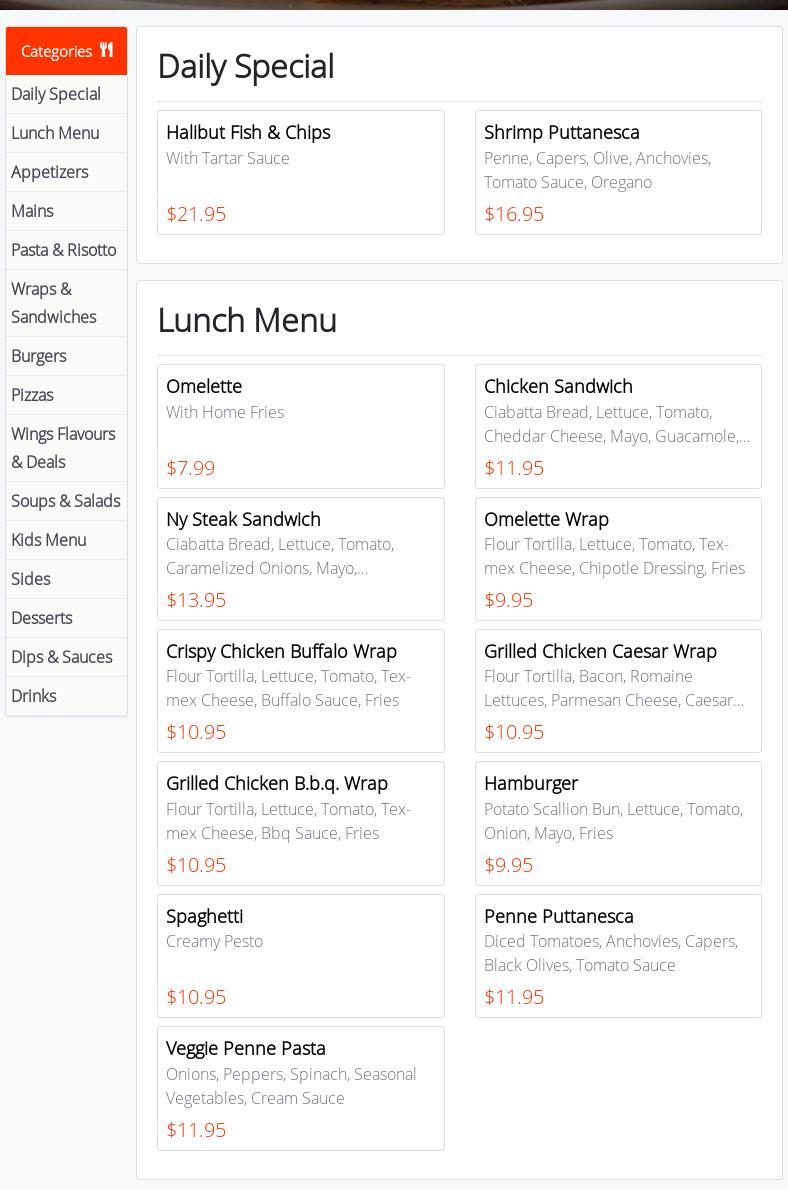The height and width of the screenshot is (1189, 788).
Task: Go to the Lunch Menu category
Action: click(66, 133)
